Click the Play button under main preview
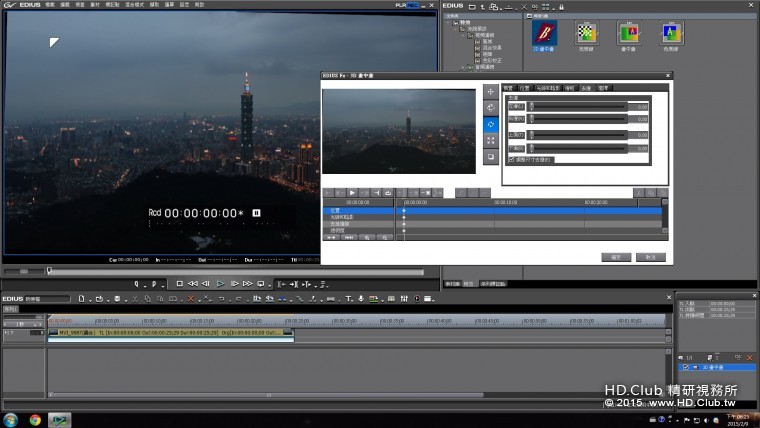Screen dimensions: 760x428 [220, 284]
